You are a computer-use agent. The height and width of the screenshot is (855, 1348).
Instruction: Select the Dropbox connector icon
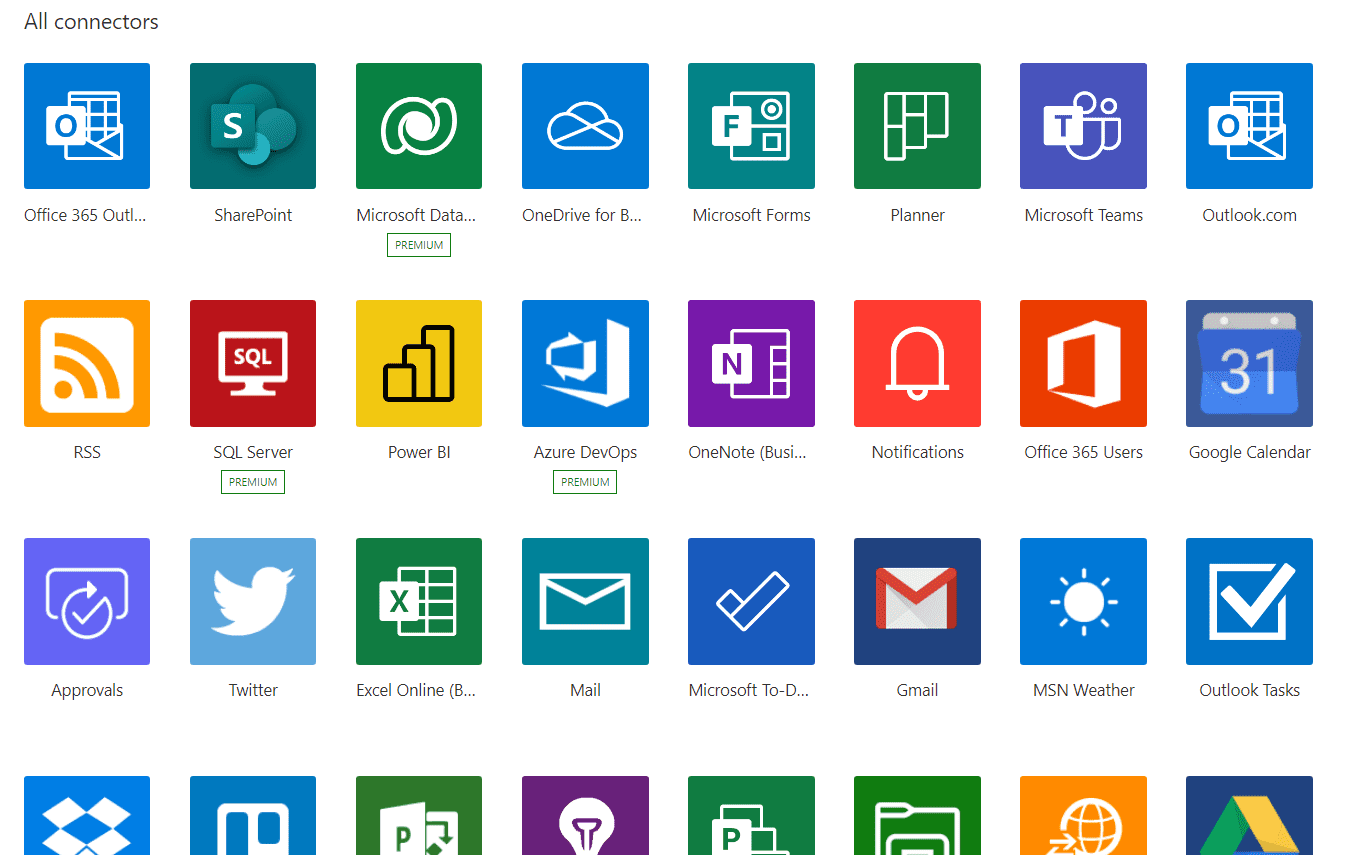click(87, 816)
